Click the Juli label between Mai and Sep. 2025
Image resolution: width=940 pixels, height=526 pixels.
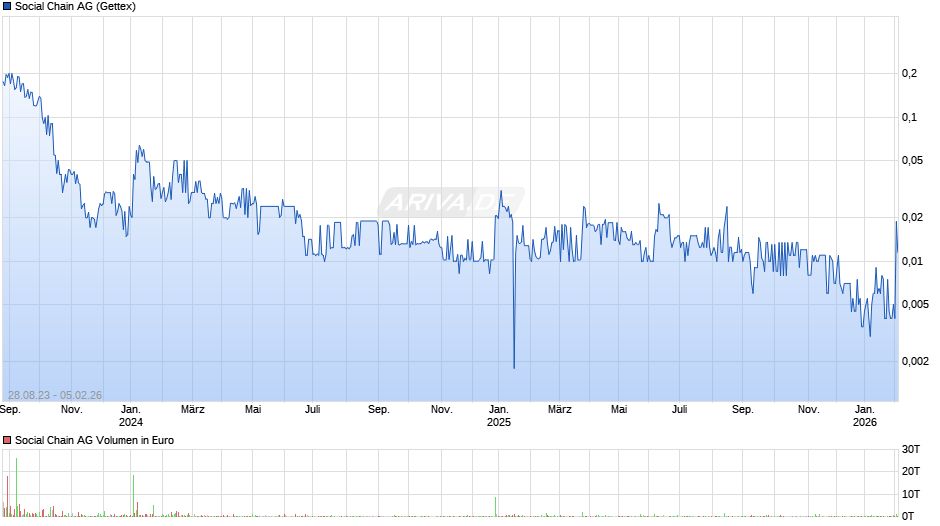click(679, 410)
